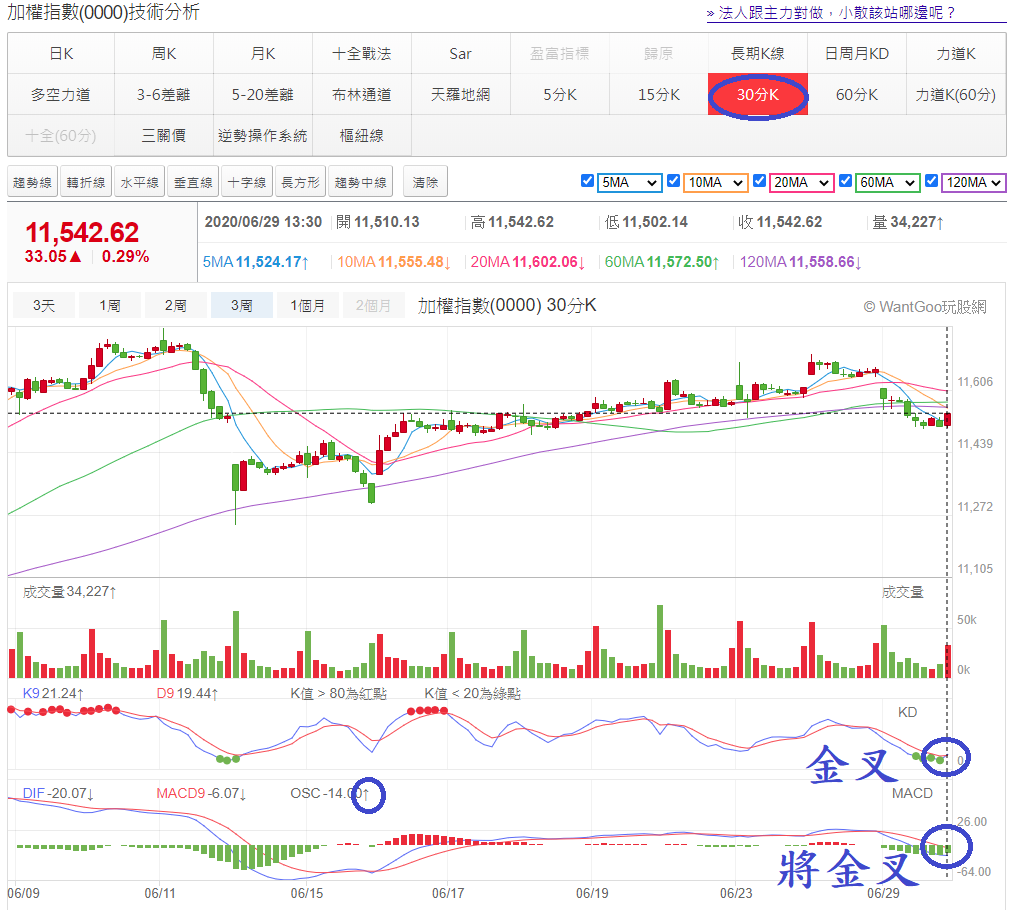Select the 力道K tab
This screenshot has height=910, width=1012.
point(956,54)
